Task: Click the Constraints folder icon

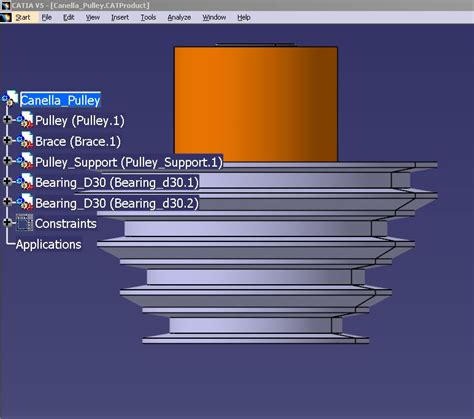Action: pos(24,223)
